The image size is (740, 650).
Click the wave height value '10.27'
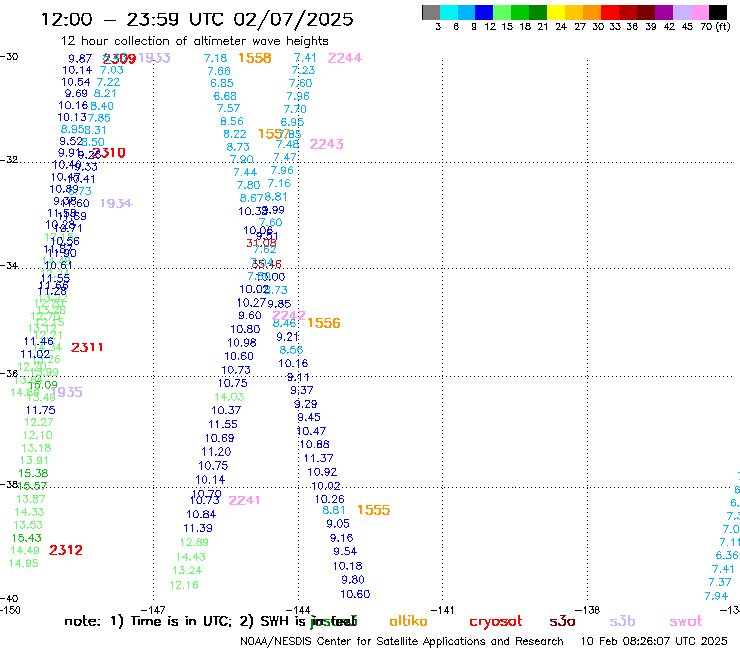pyautogui.click(x=252, y=303)
